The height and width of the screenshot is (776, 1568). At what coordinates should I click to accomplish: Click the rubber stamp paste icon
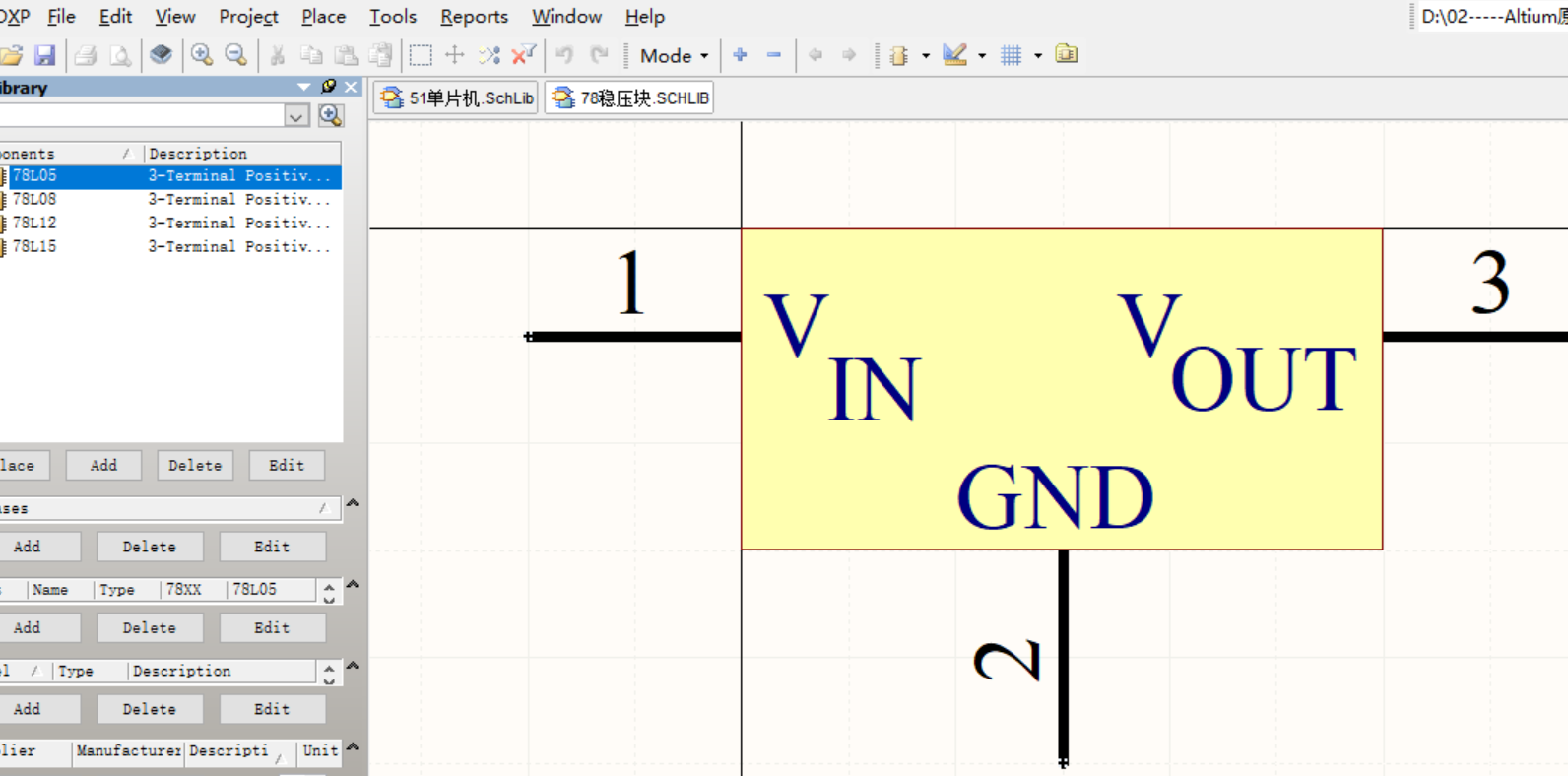[380, 55]
